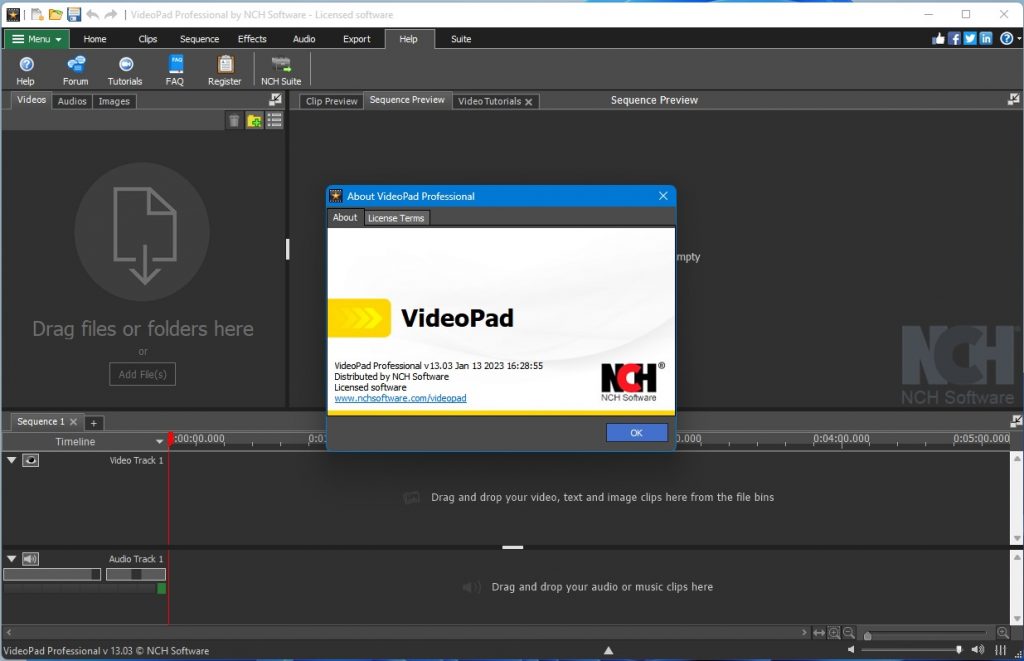This screenshot has width=1024, height=661.
Task: Adjust the Audio Track 1 pan slider
Action: tap(136, 574)
